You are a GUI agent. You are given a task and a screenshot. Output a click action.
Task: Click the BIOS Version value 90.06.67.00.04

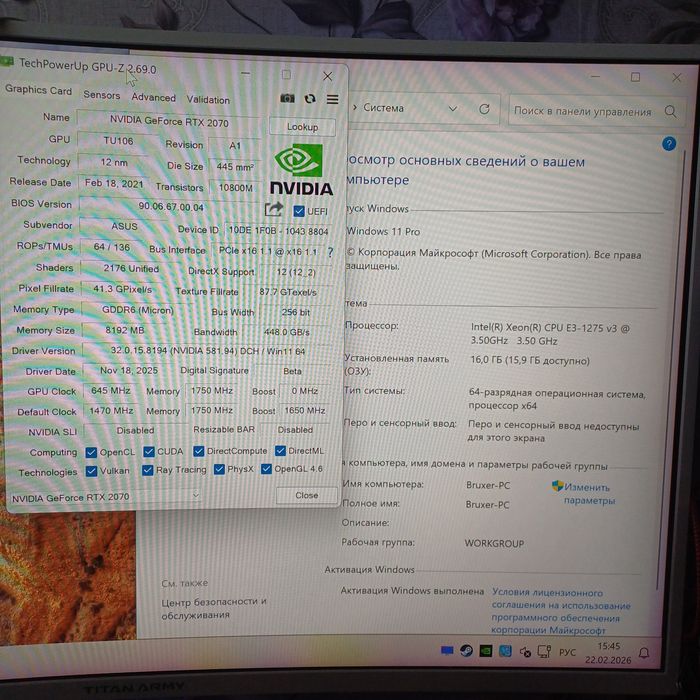coord(171,206)
